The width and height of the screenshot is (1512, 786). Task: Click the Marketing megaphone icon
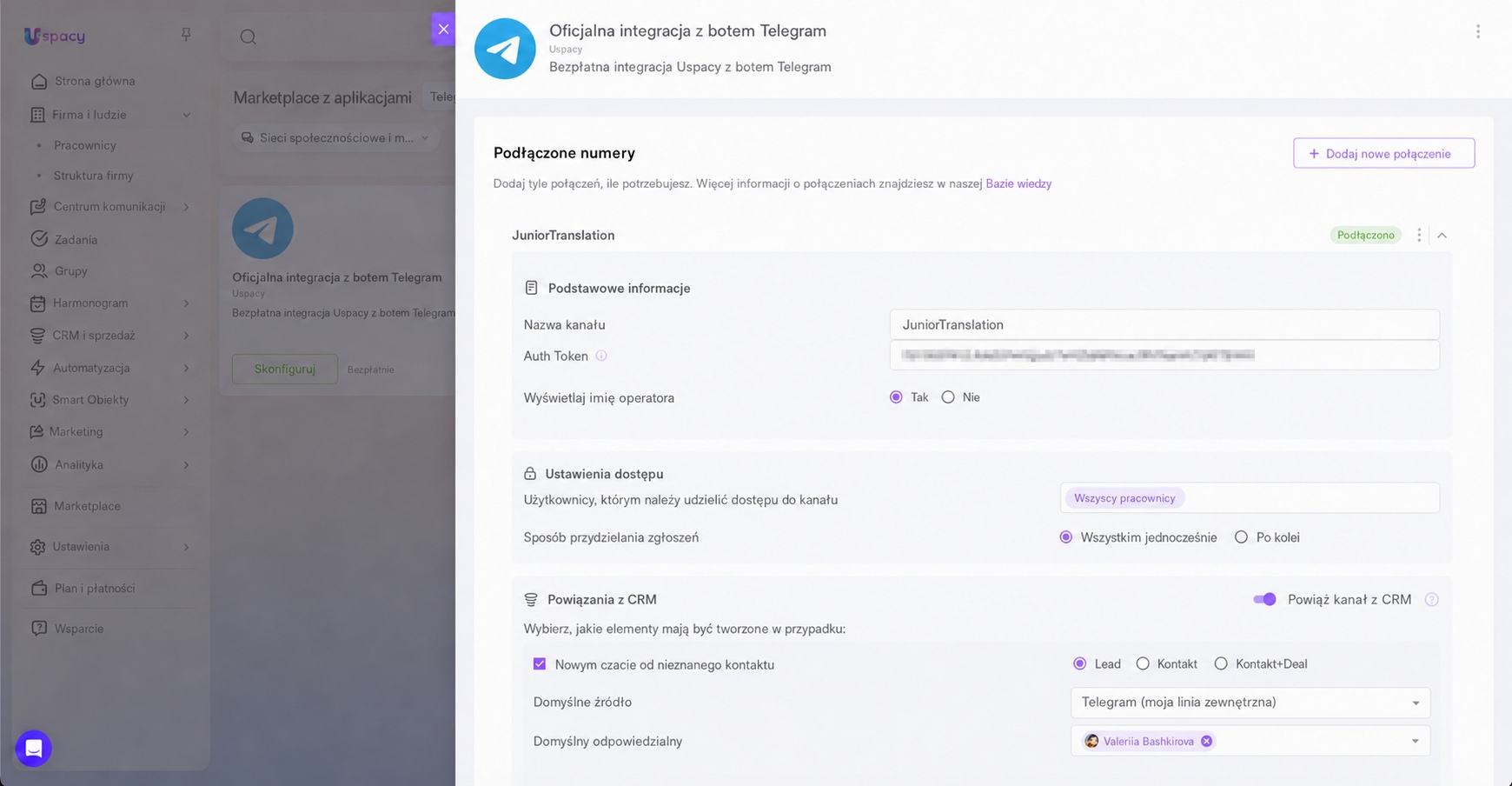36,432
